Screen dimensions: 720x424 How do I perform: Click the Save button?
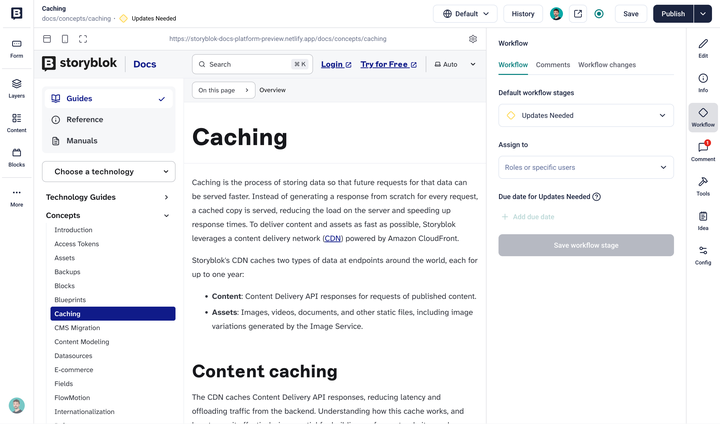[630, 14]
